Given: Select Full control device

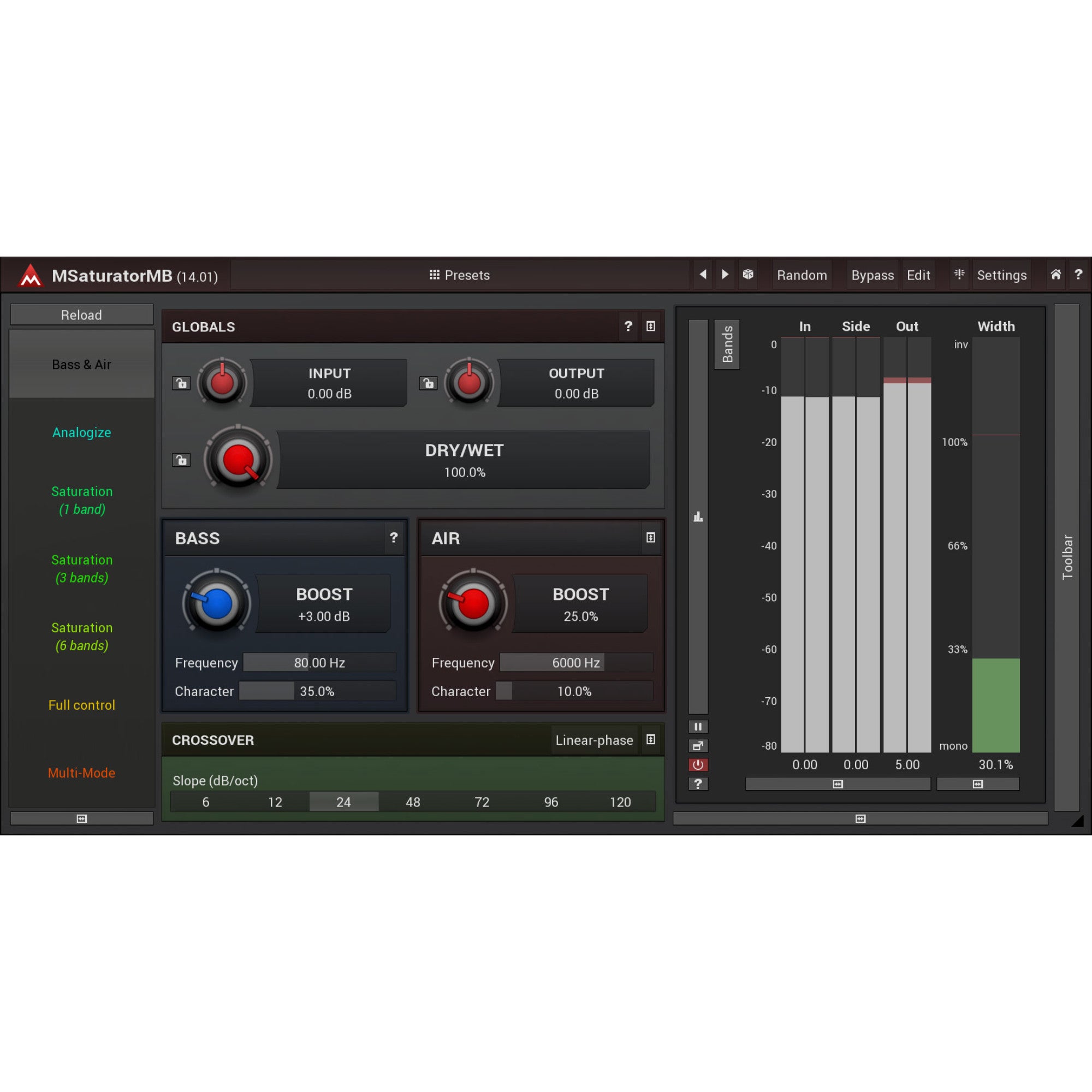Looking at the screenshot, I should [82, 705].
